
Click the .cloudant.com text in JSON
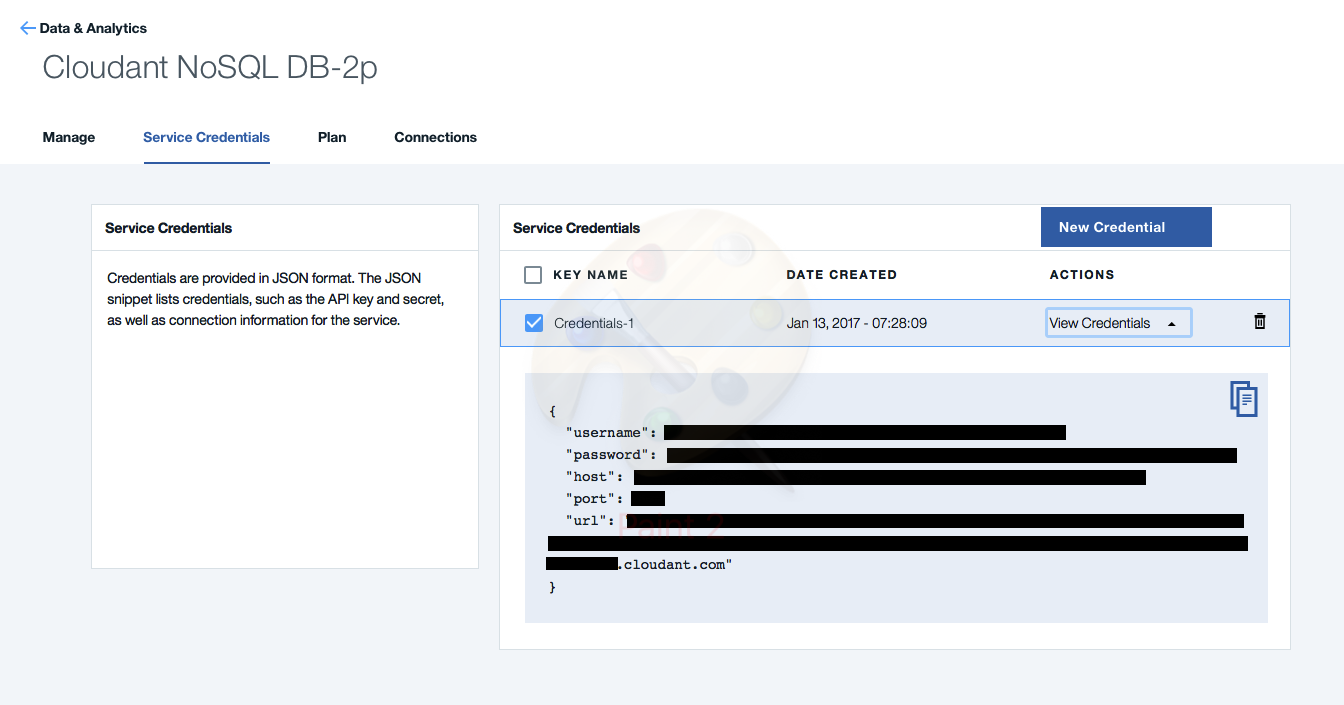click(x=675, y=565)
